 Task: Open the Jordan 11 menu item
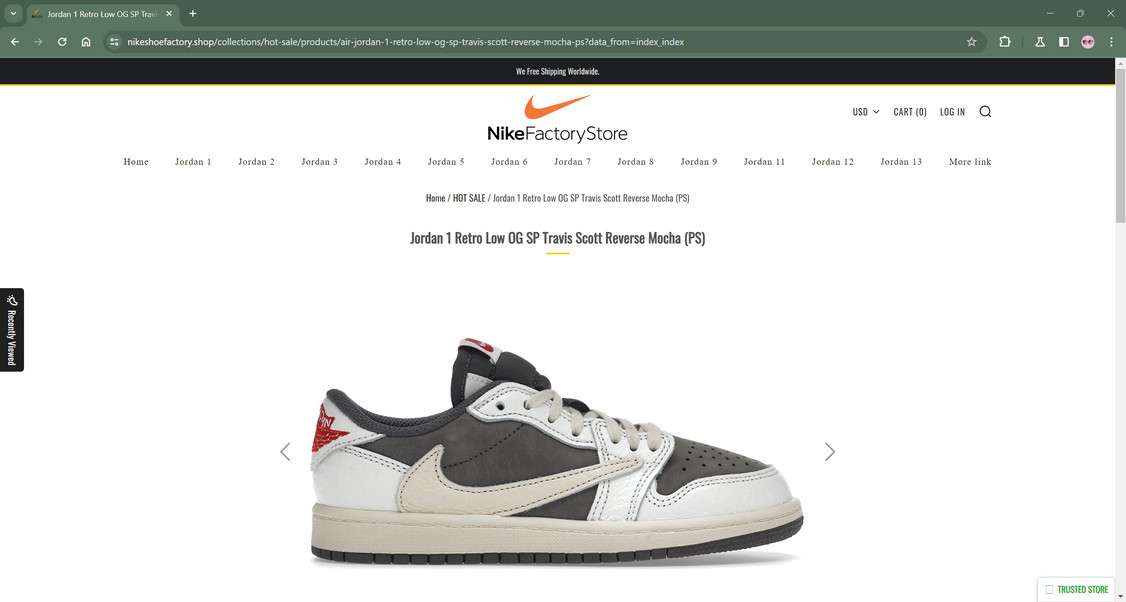[x=764, y=162]
